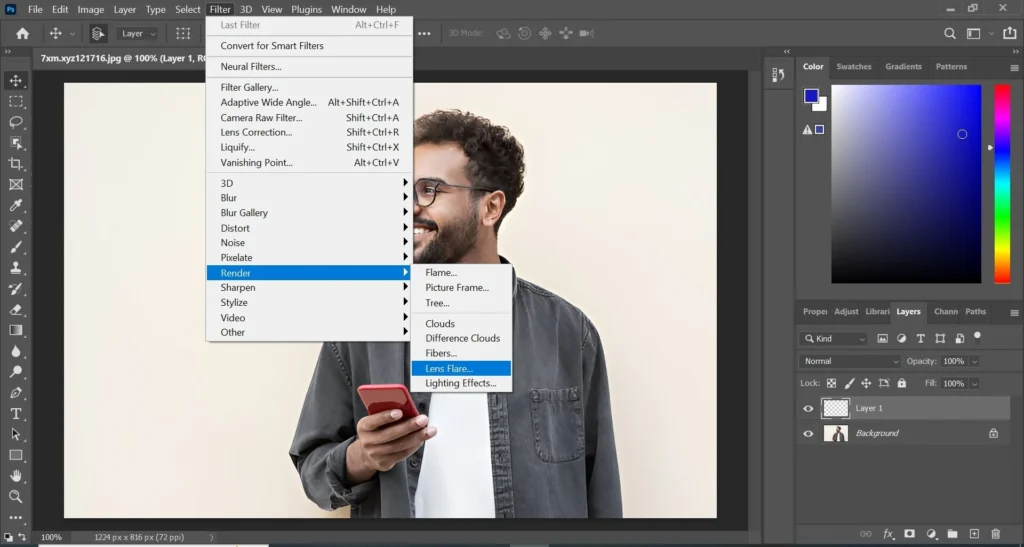Select the Brush tool
The image size is (1024, 547).
(16, 247)
